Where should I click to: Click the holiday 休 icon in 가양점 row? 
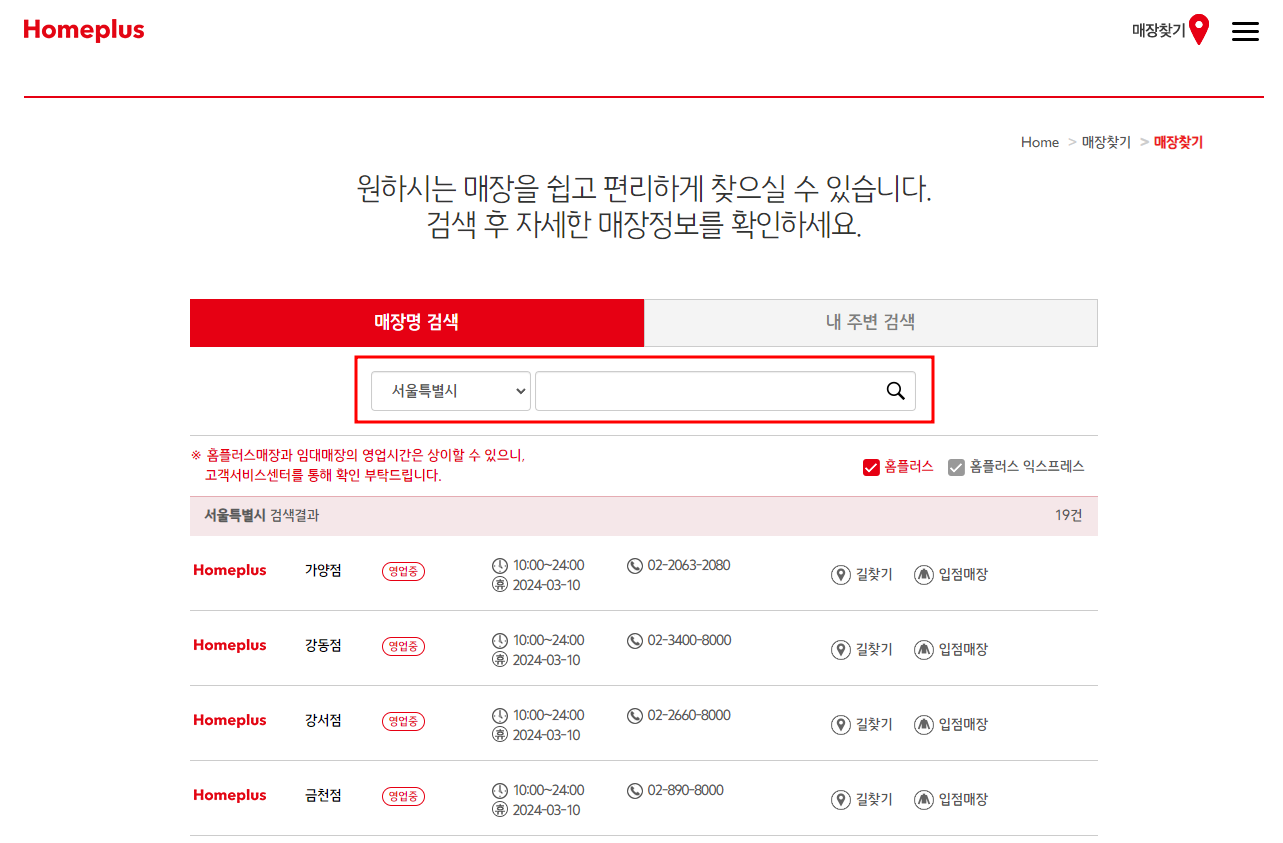[x=500, y=585]
